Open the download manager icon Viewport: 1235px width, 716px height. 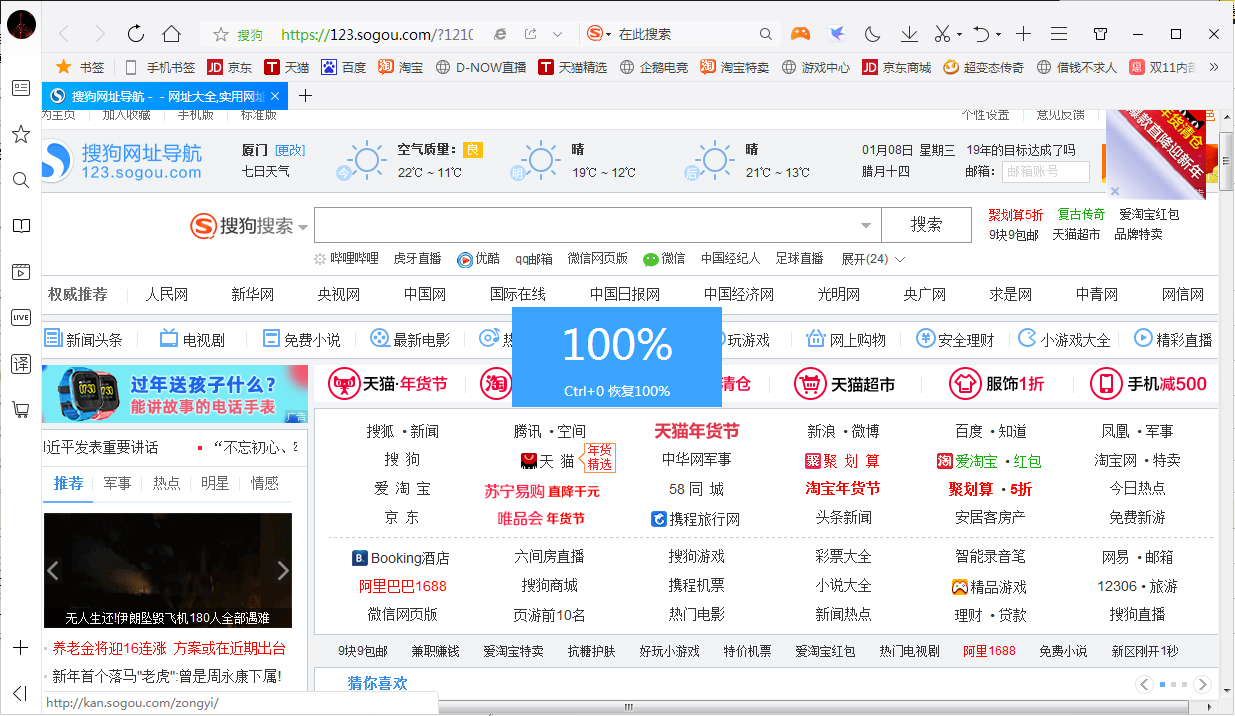pos(908,33)
